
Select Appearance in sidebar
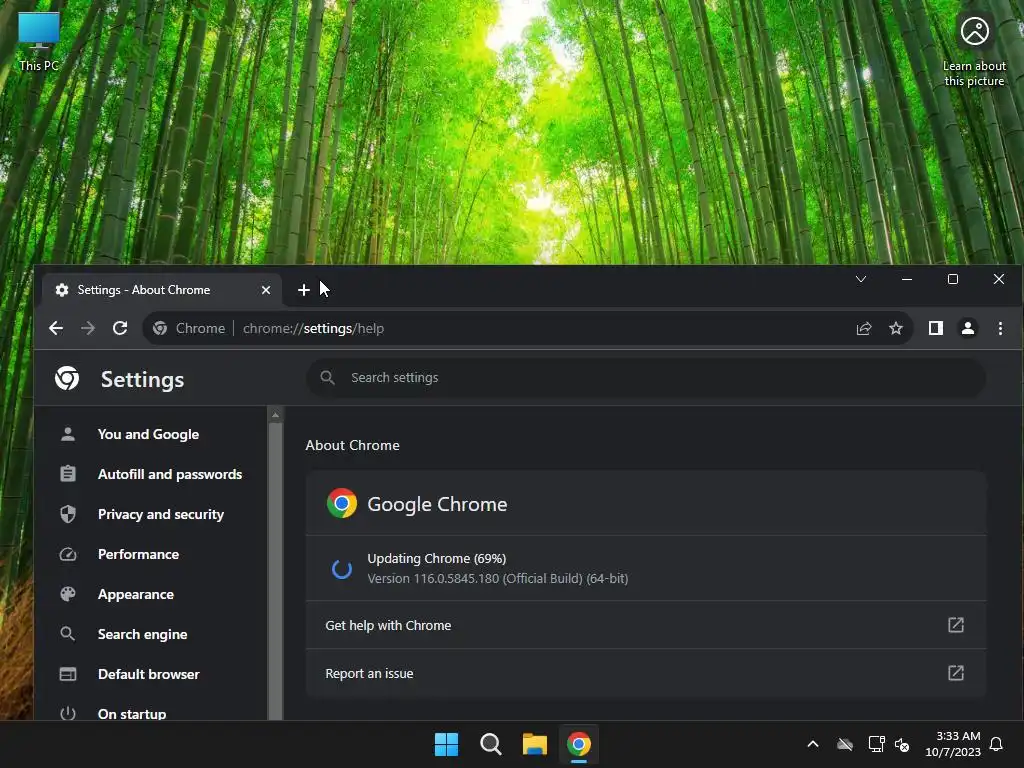click(x=136, y=594)
